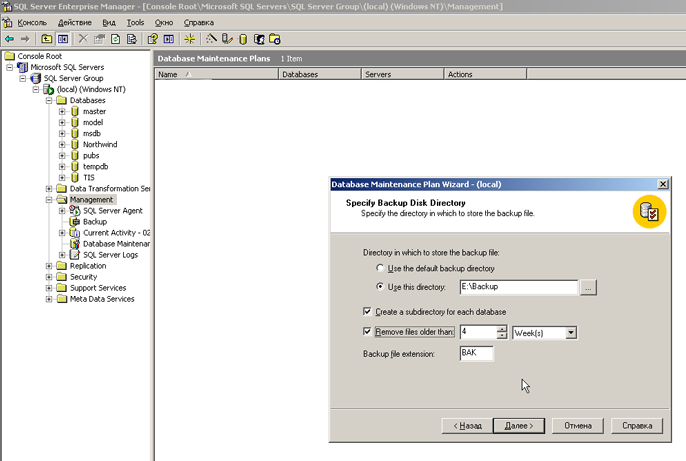Collapse the Databases tree node

pyautogui.click(x=49, y=101)
